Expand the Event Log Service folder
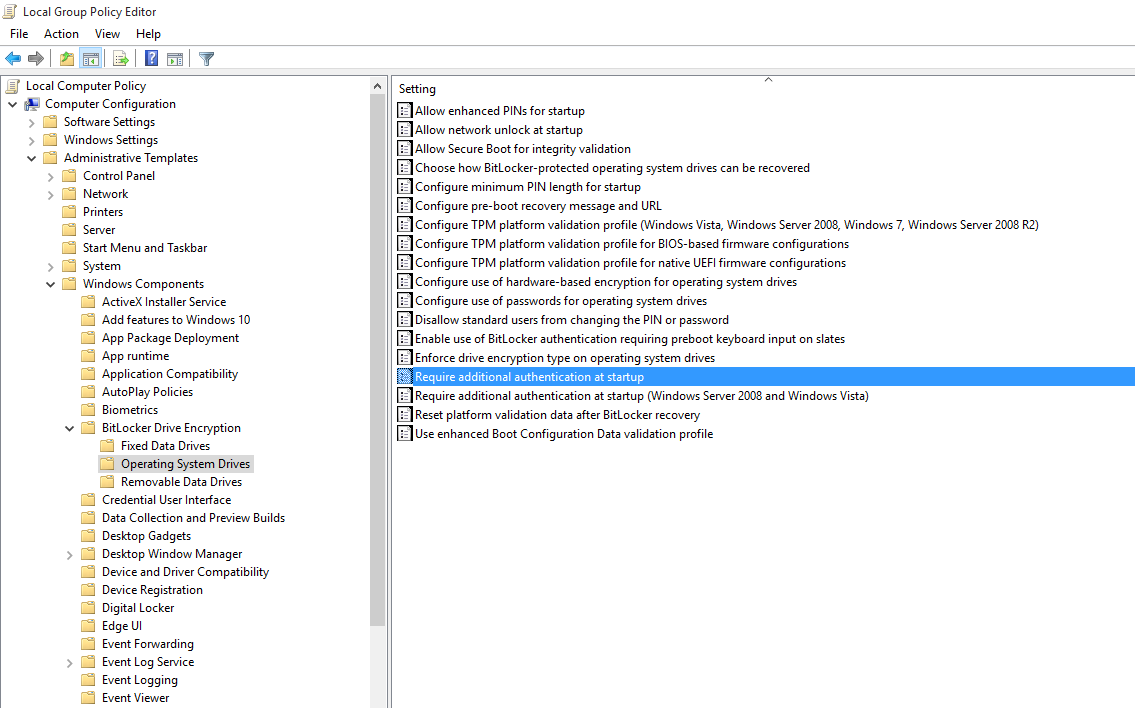 click(x=69, y=662)
